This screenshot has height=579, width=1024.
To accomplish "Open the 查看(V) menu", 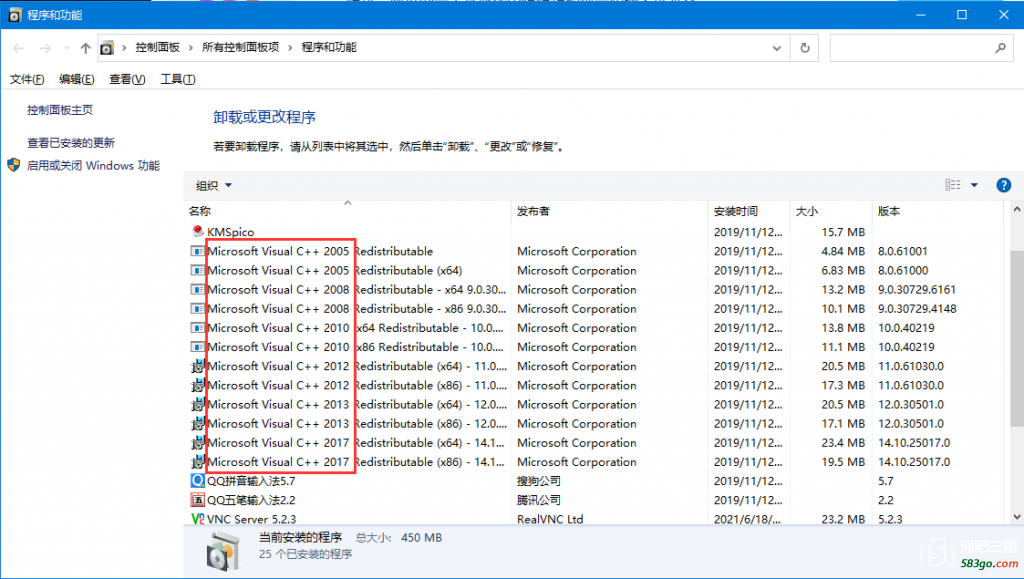I will pyautogui.click(x=127, y=79).
